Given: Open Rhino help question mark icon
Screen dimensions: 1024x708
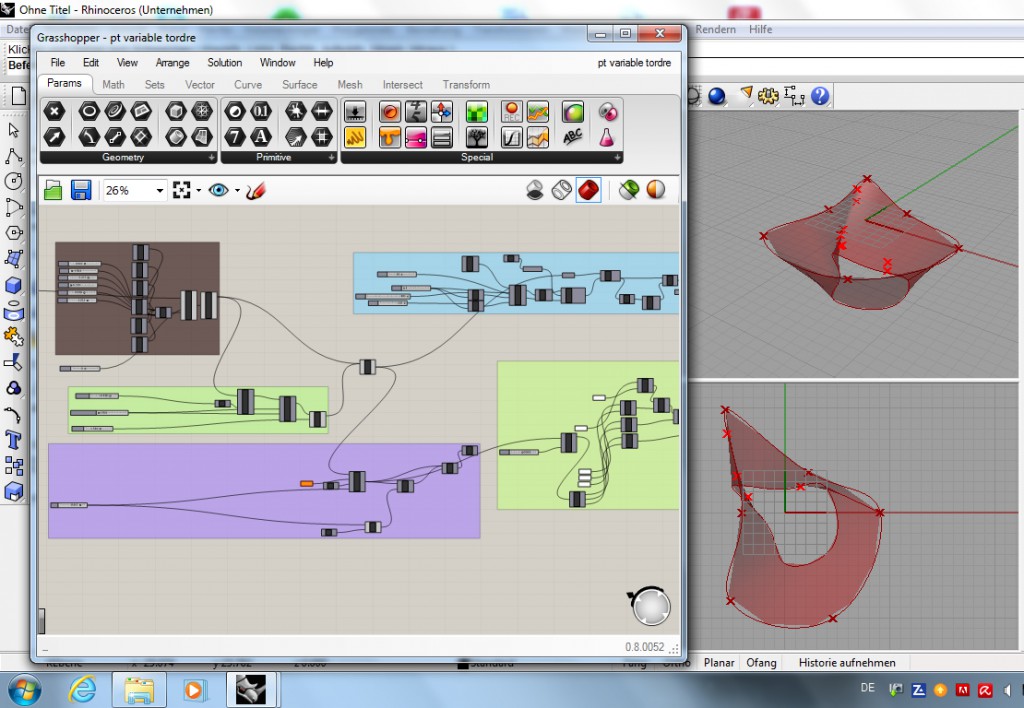Looking at the screenshot, I should pos(820,96).
